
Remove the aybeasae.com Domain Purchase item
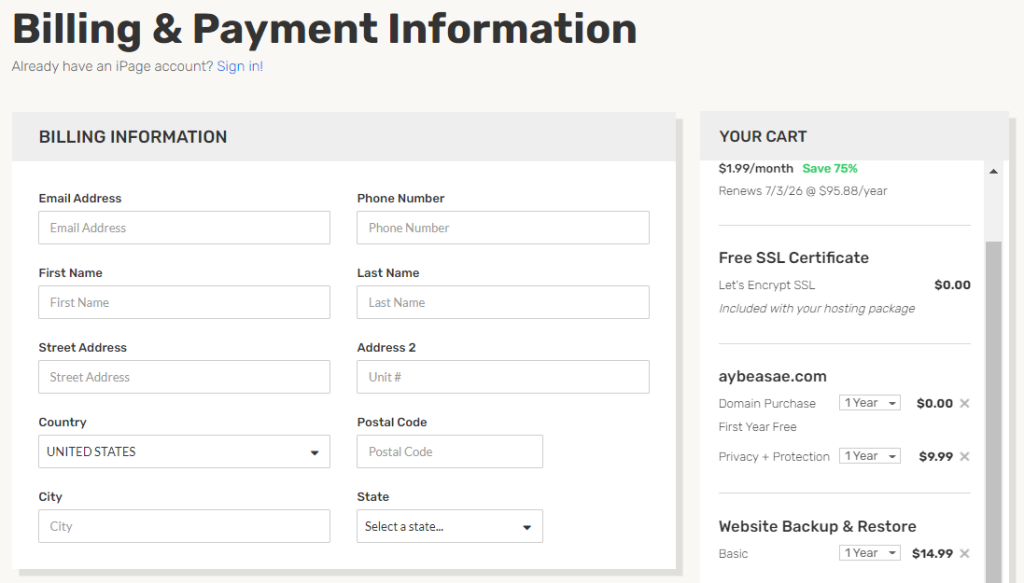click(965, 403)
